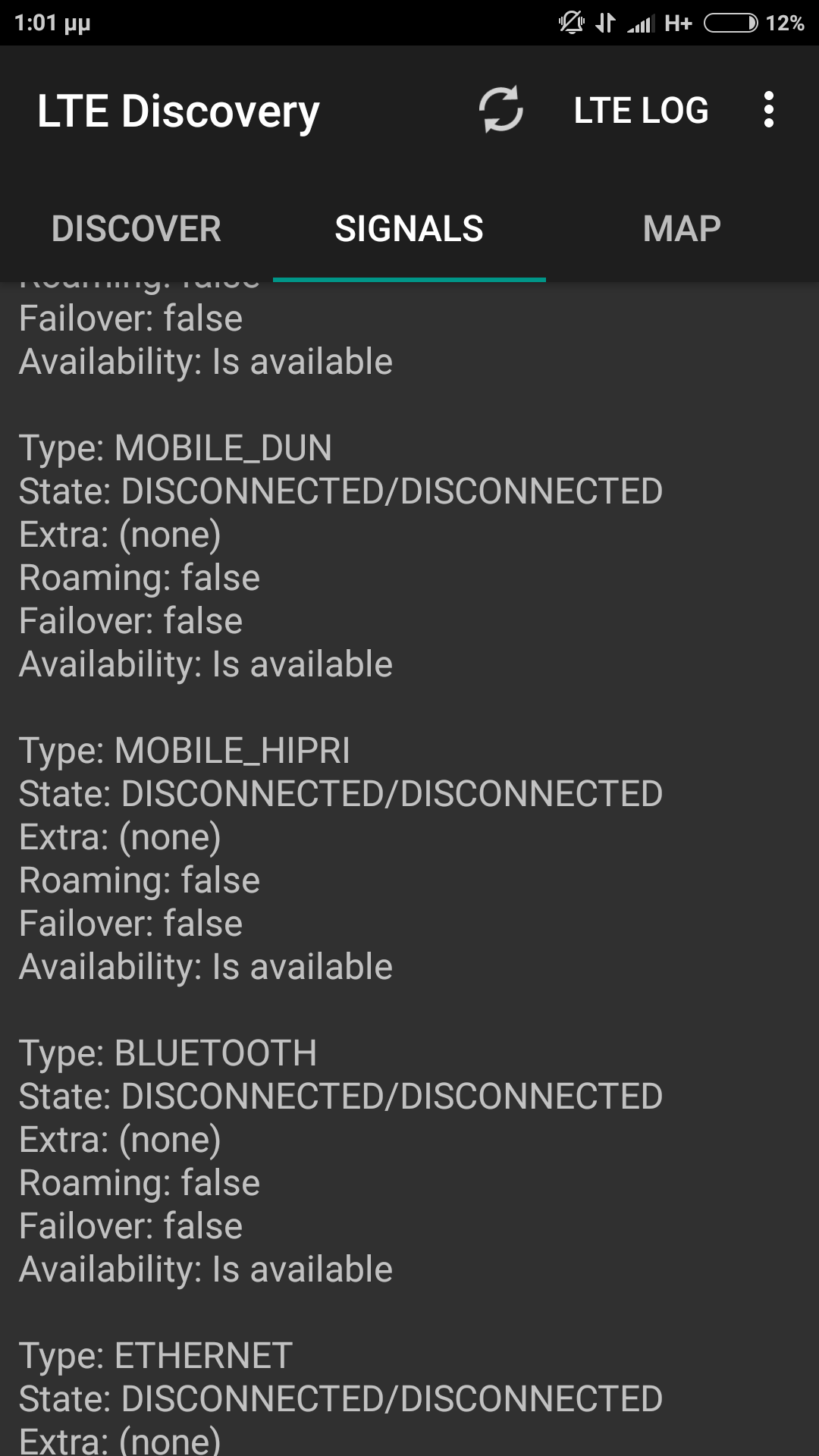Open the LTE LOG
Viewport: 819px width, 1456px height.
pyautogui.click(x=641, y=111)
